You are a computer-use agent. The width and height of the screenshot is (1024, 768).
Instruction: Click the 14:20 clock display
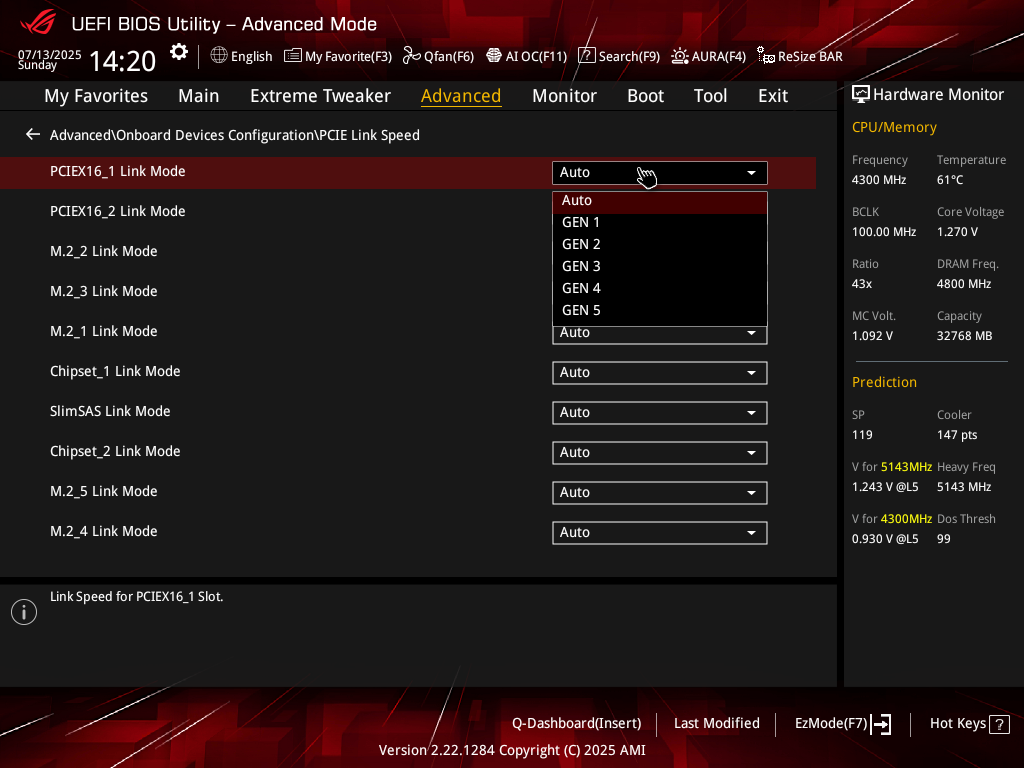coord(122,61)
